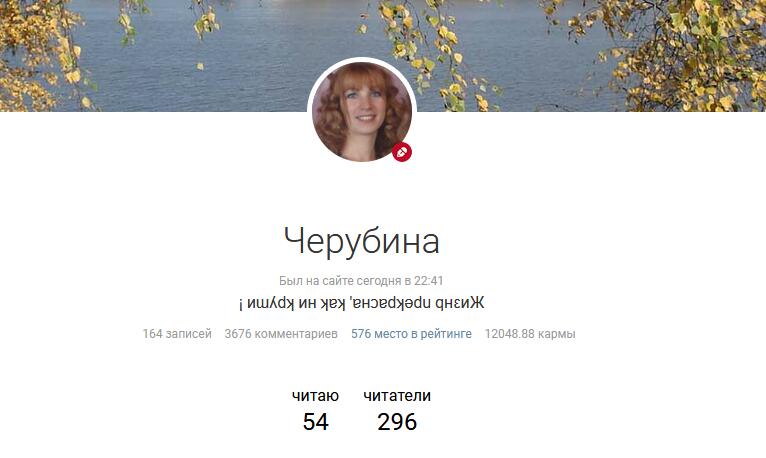The height and width of the screenshot is (458, 766).
Task: Select the Черубина username heading
Action: pyautogui.click(x=362, y=241)
